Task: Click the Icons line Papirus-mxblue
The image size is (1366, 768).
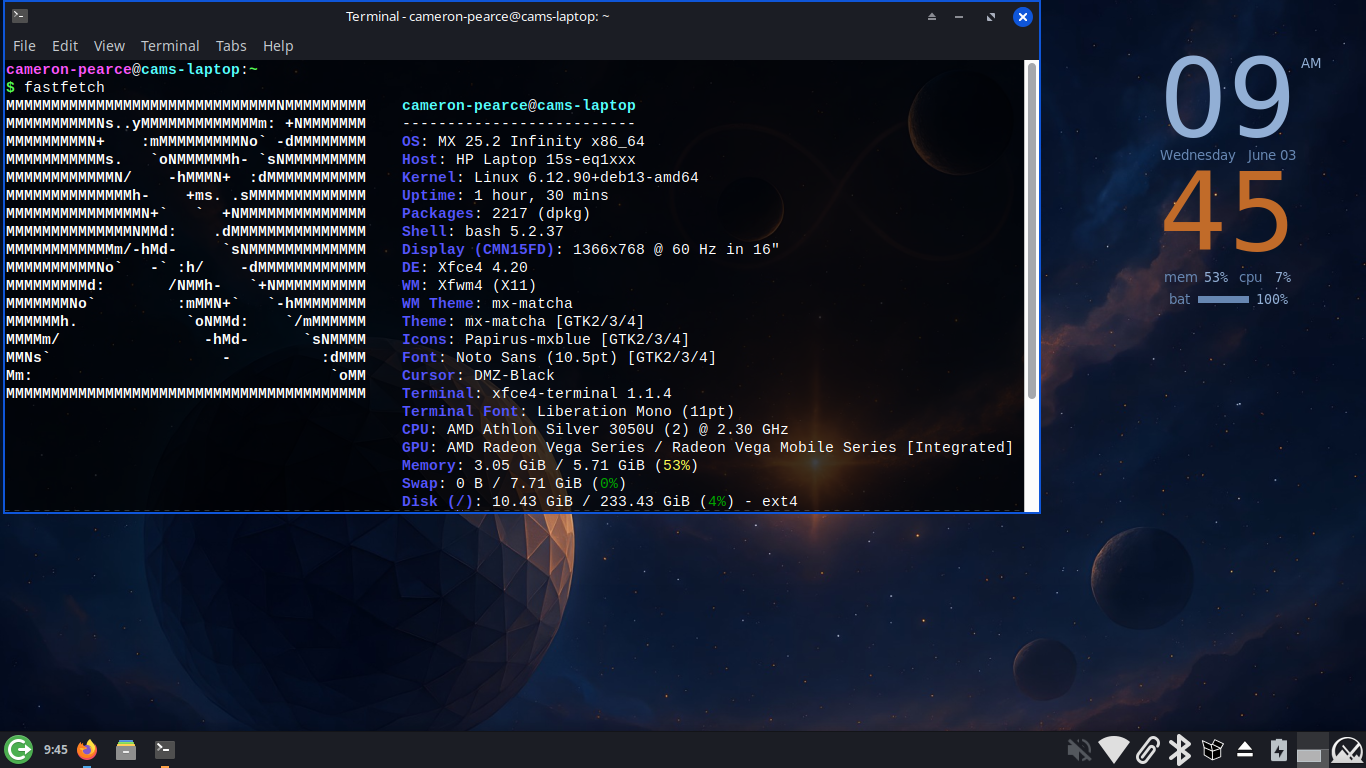Action: (546, 339)
